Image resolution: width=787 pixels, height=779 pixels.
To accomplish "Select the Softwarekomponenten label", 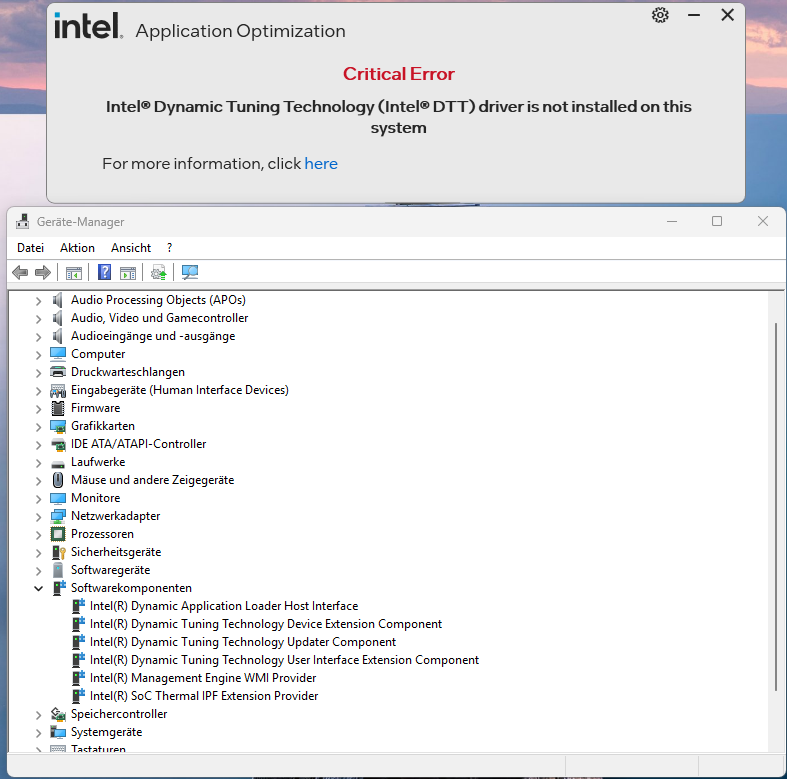I will pos(131,588).
